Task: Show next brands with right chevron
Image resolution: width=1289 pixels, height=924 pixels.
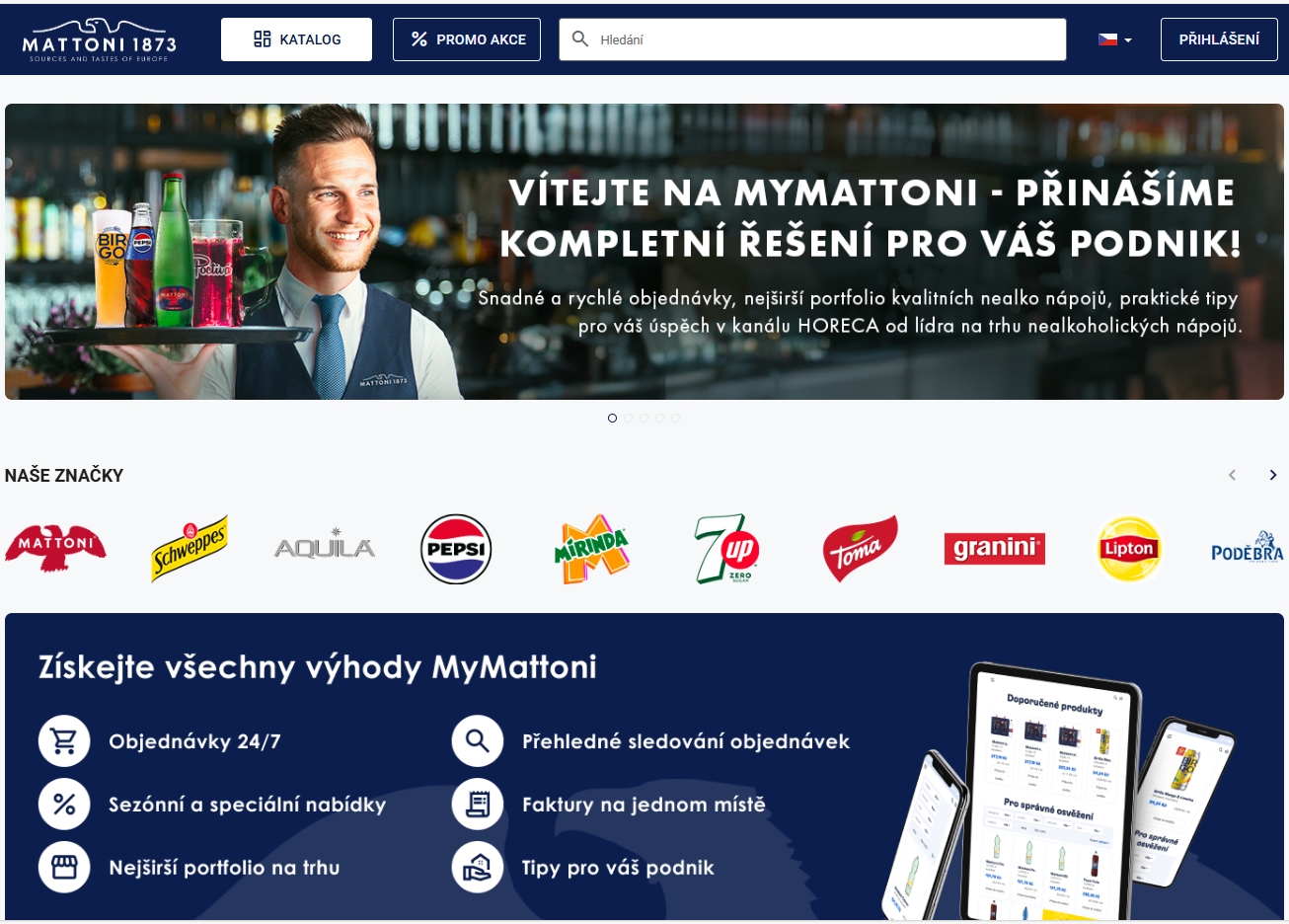Action: point(1273,475)
